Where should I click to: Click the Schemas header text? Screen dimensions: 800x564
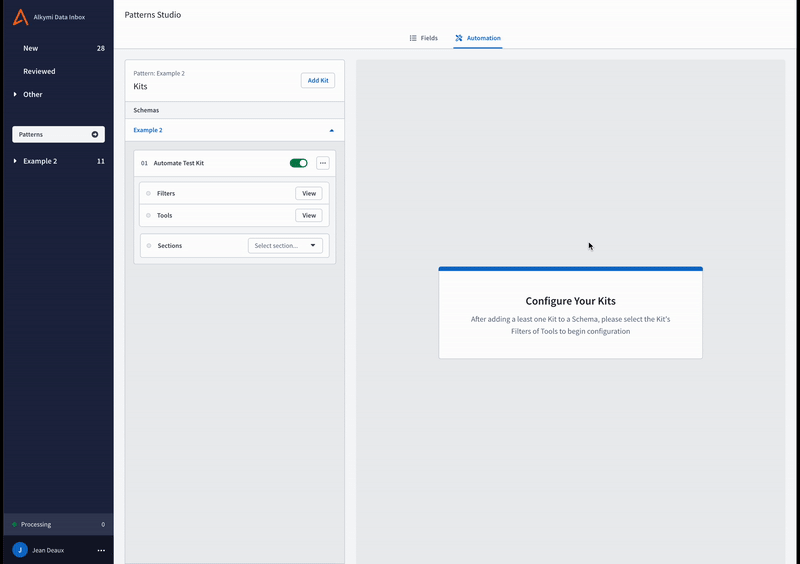coord(146,110)
